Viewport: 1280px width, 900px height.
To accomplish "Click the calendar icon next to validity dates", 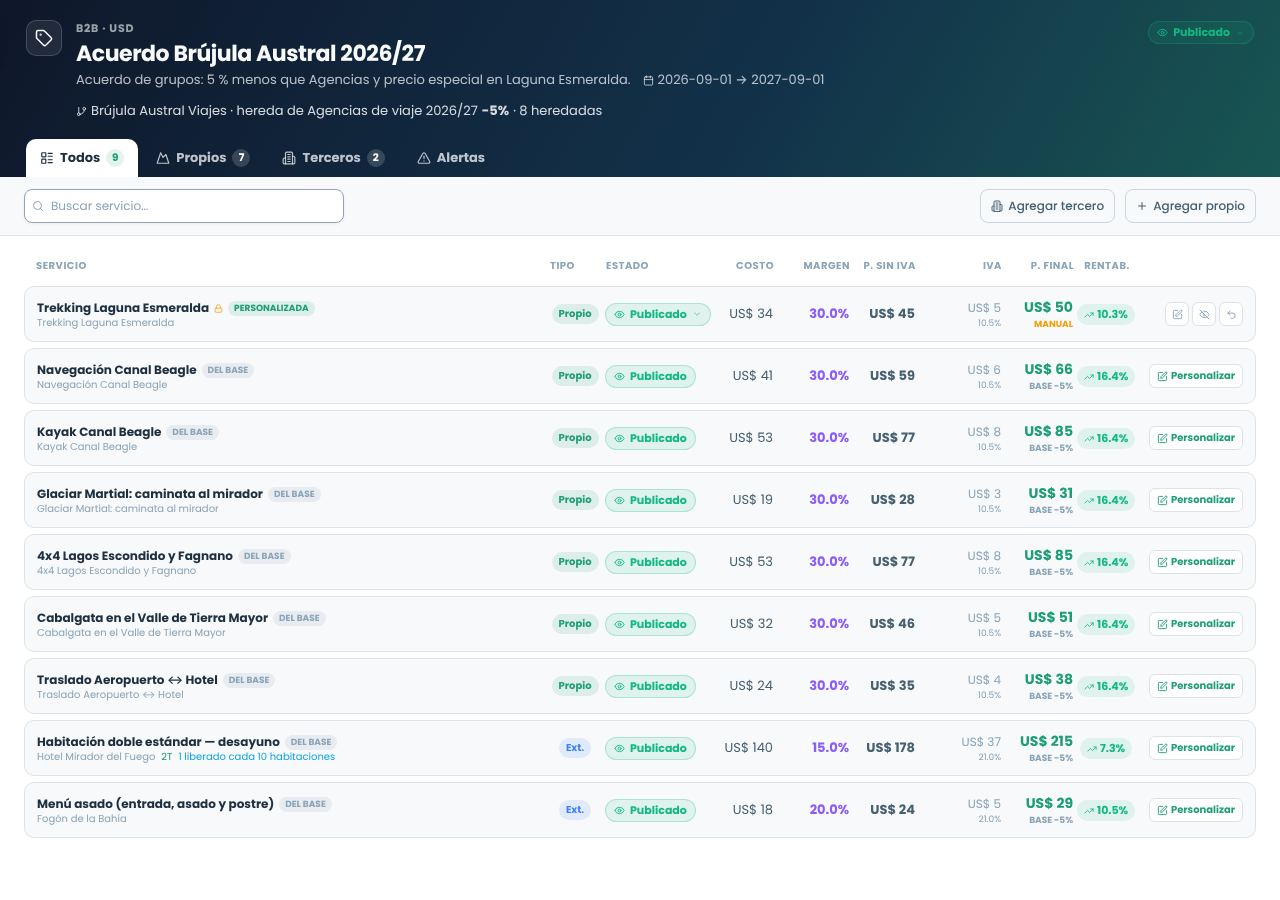I will (x=648, y=80).
